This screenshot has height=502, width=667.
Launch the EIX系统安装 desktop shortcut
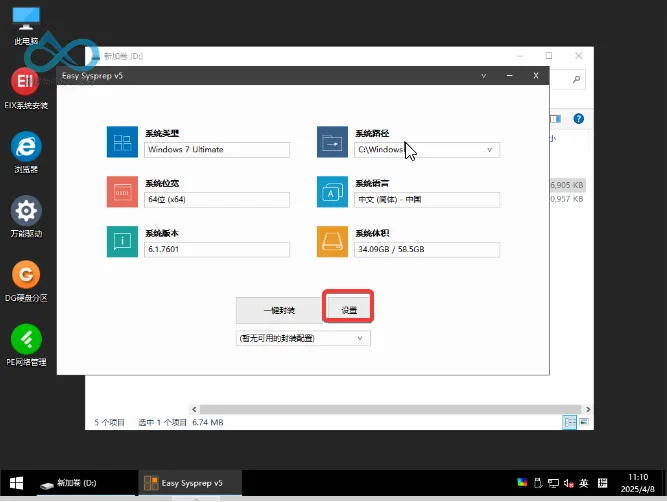point(26,88)
